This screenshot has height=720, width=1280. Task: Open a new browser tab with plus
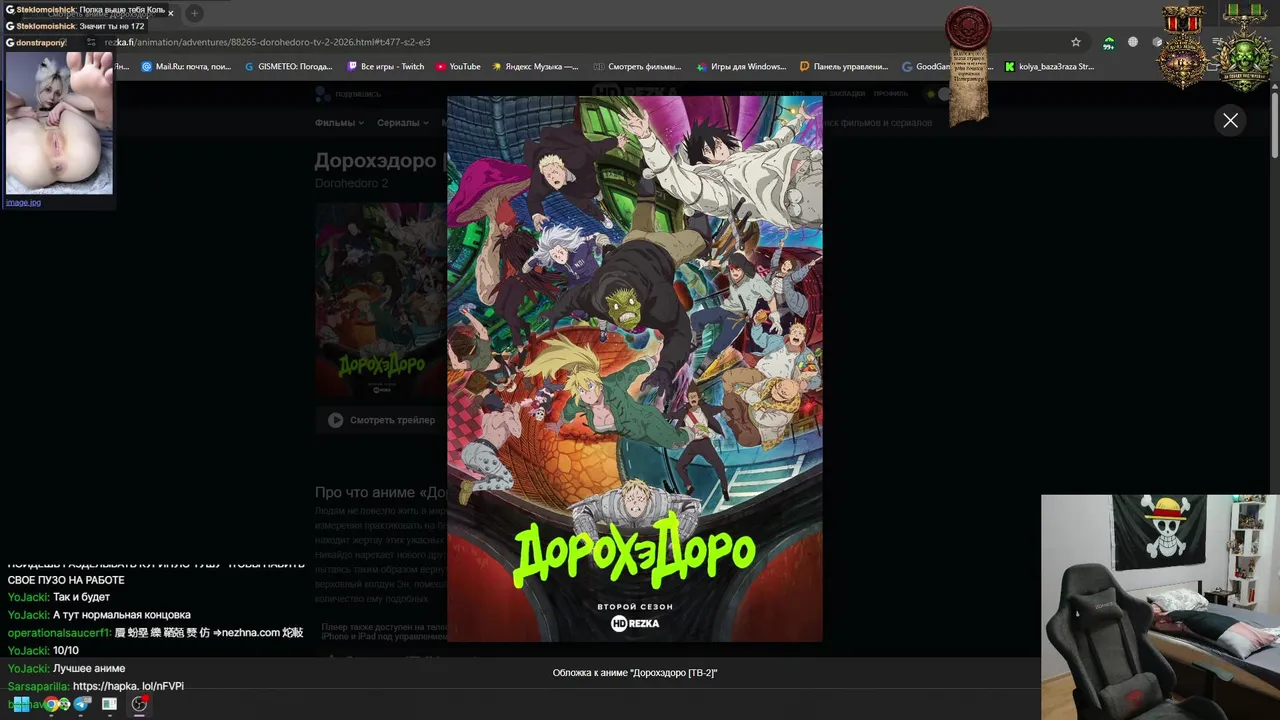point(194,13)
